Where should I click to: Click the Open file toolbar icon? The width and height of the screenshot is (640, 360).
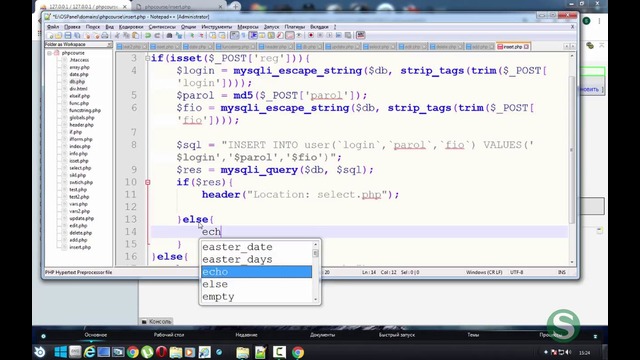tap(59, 36)
